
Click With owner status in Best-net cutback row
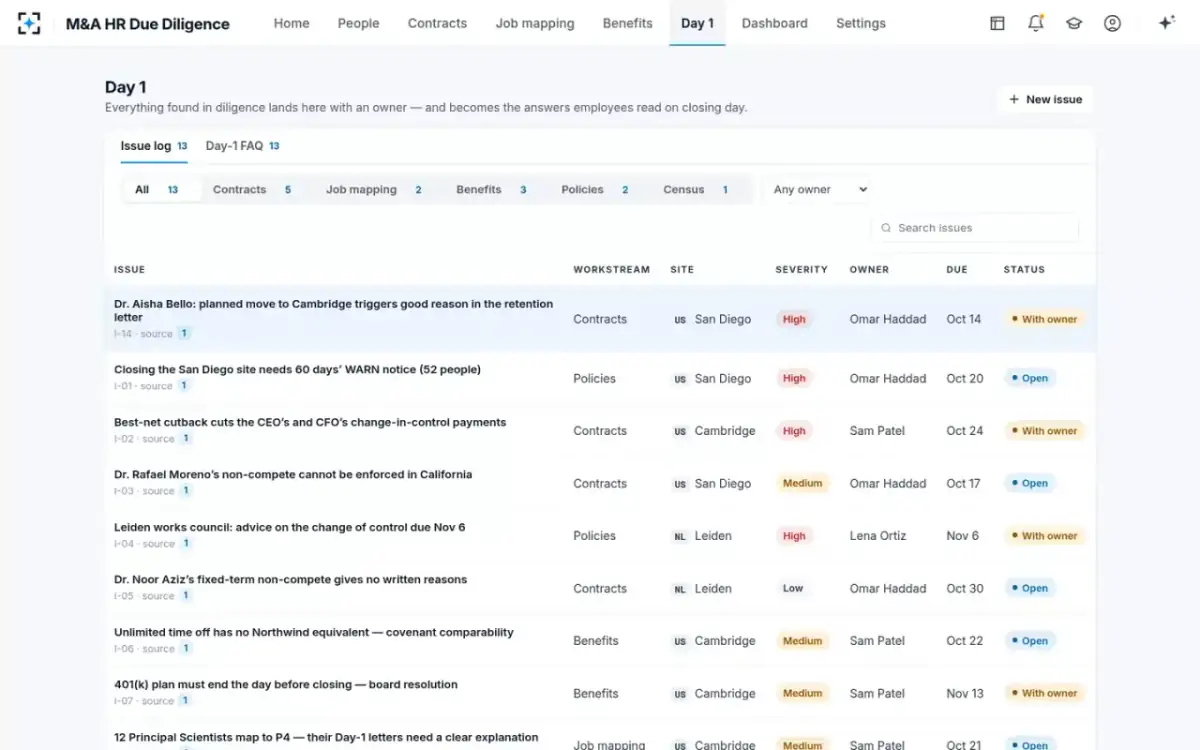pos(1044,431)
